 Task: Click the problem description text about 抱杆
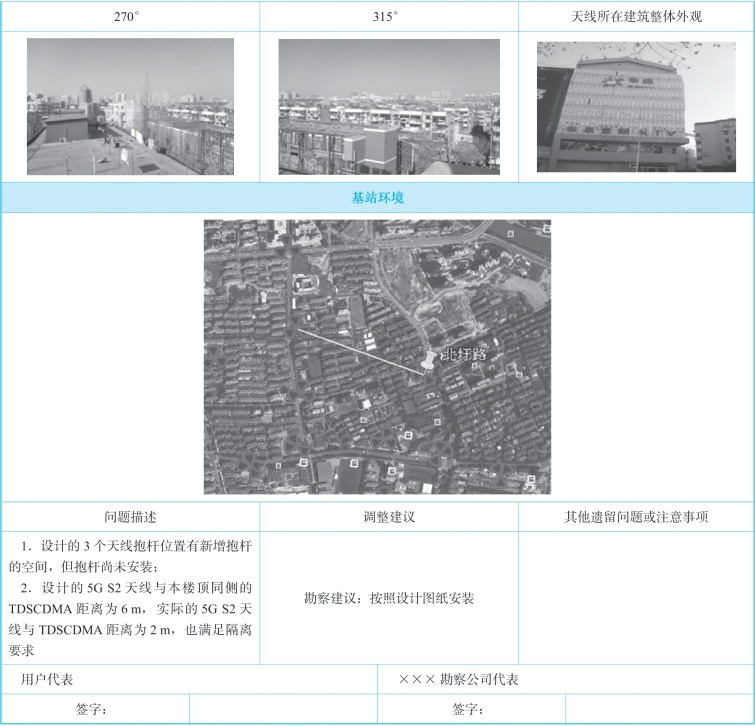pyautogui.click(x=130, y=598)
